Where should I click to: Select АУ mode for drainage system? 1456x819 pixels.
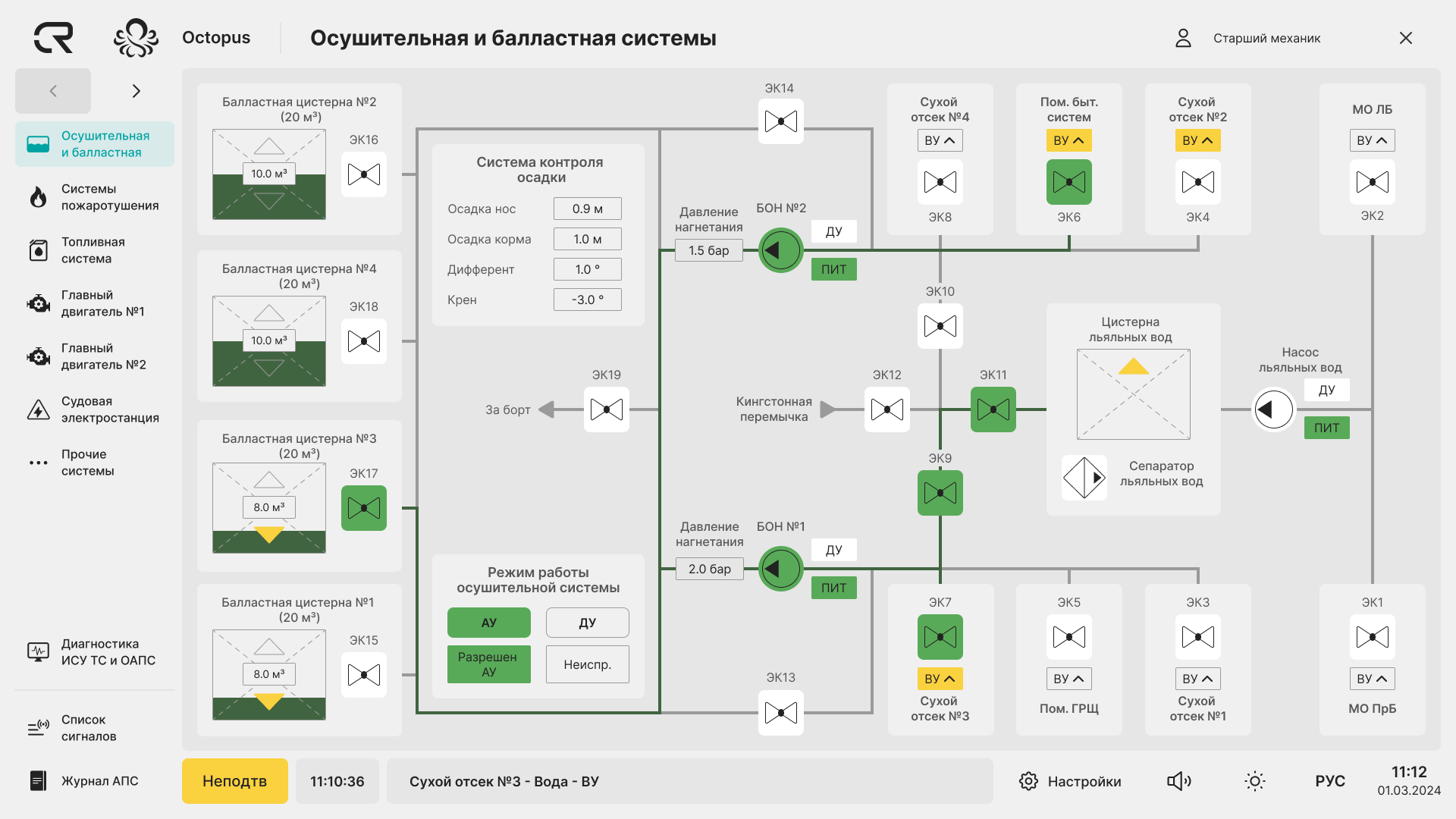click(x=489, y=623)
